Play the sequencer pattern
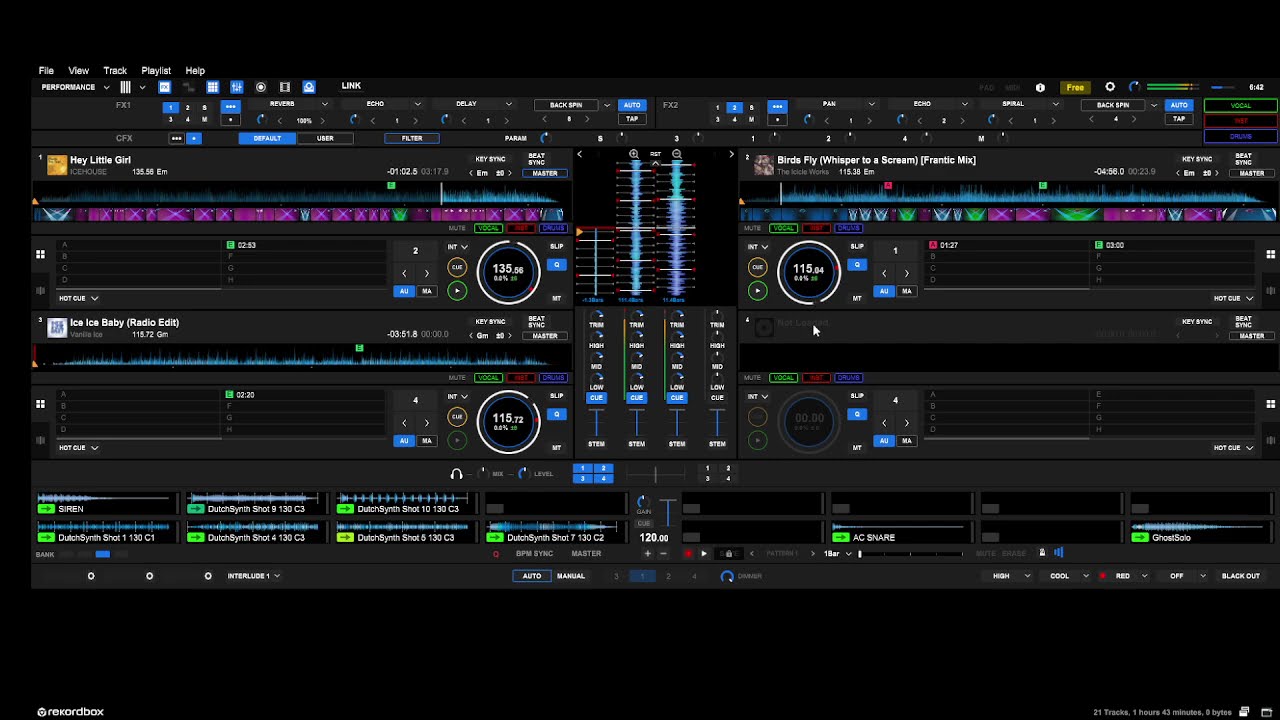The width and height of the screenshot is (1280, 720). (x=704, y=553)
